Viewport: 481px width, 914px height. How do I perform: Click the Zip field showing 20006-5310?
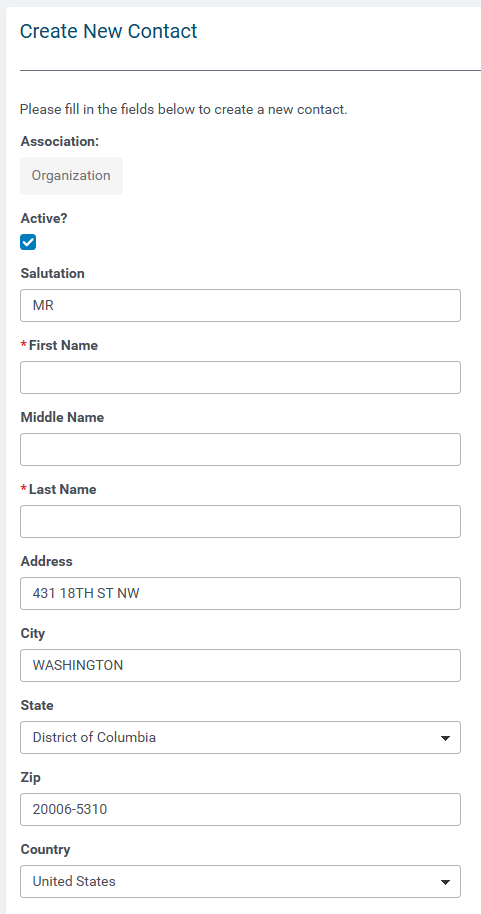[x=240, y=809]
